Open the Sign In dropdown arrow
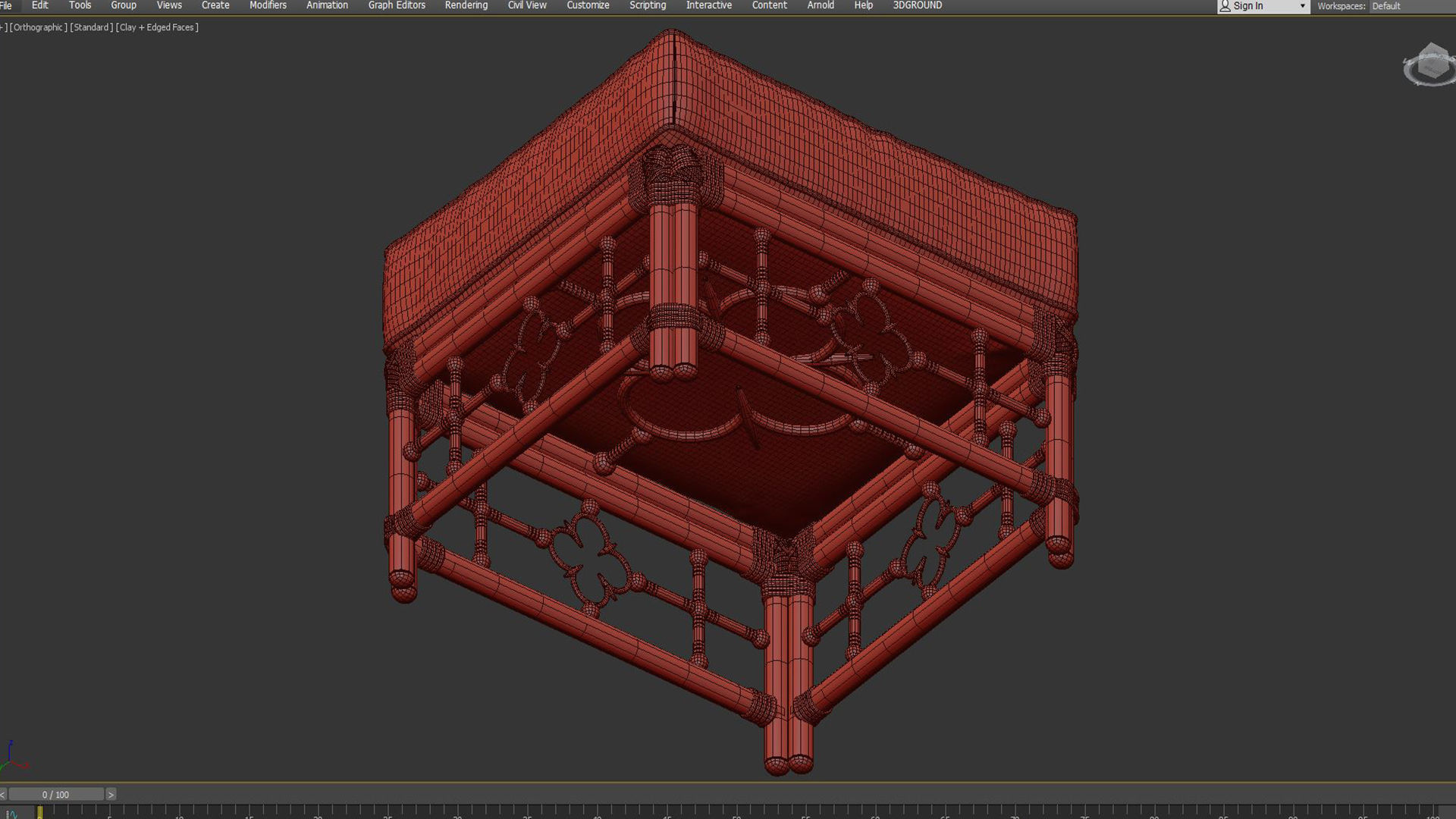The image size is (1456, 819). 1302,6
